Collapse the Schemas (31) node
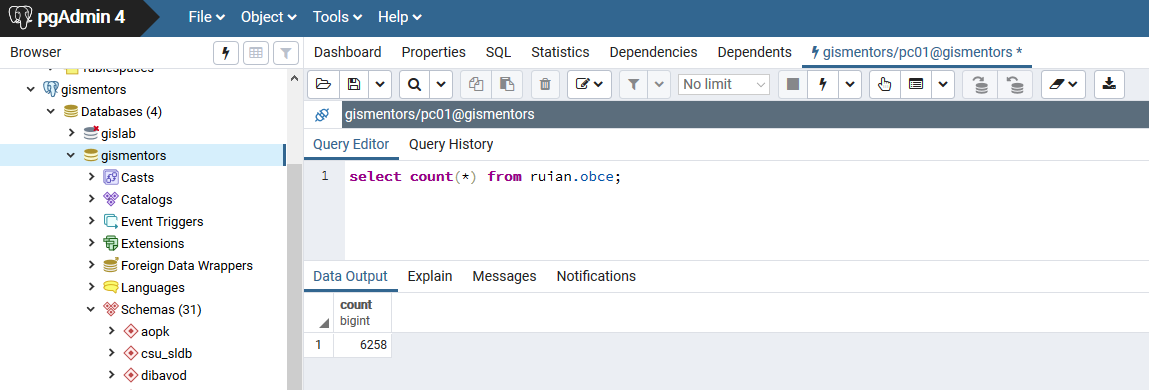Viewport: 1149px width, 390px height. (91, 309)
